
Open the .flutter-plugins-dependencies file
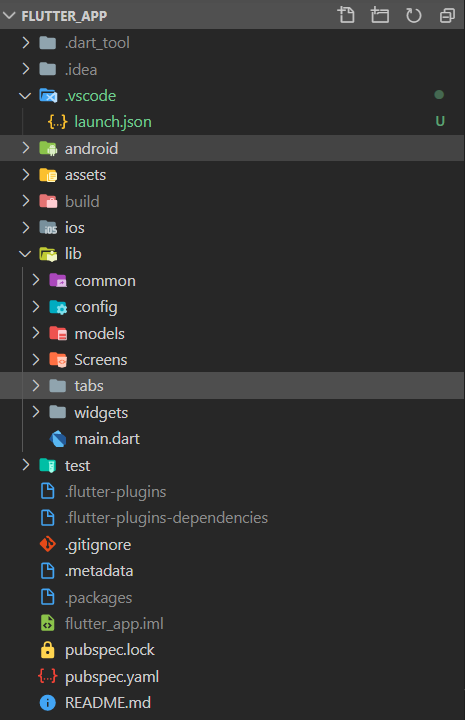(232, 518)
